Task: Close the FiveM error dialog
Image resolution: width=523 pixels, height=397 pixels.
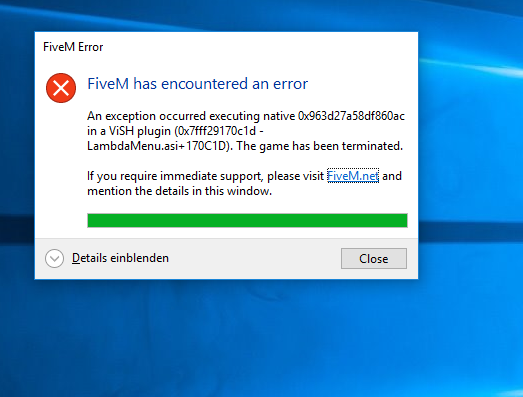Action: pos(374,259)
